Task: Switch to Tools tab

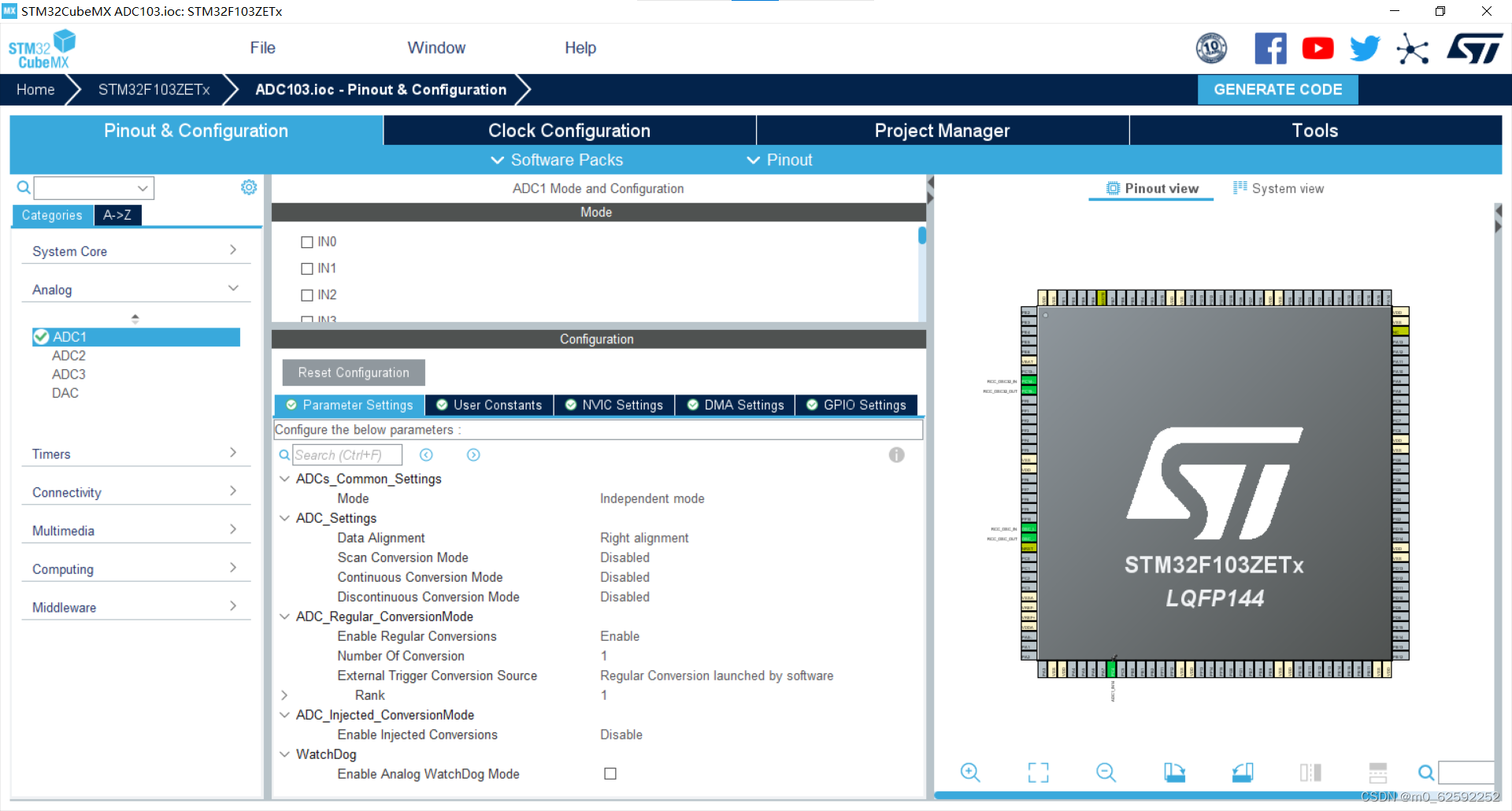Action: [1315, 131]
